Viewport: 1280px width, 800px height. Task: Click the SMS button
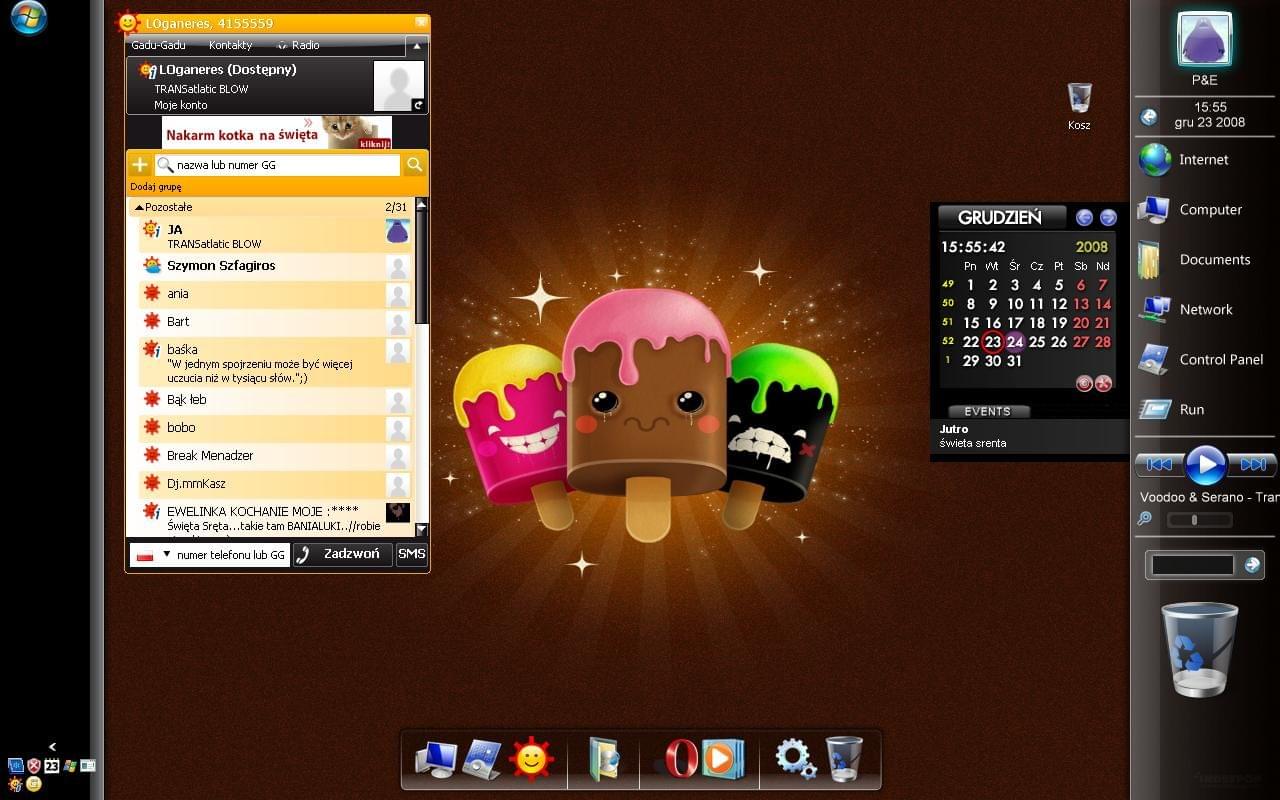coord(412,554)
